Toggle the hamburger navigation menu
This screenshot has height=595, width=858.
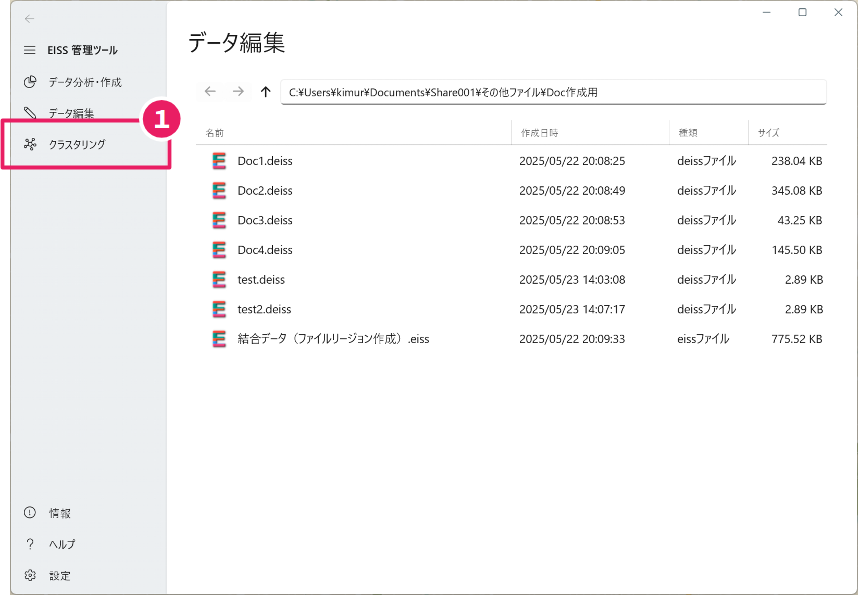tap(30, 50)
